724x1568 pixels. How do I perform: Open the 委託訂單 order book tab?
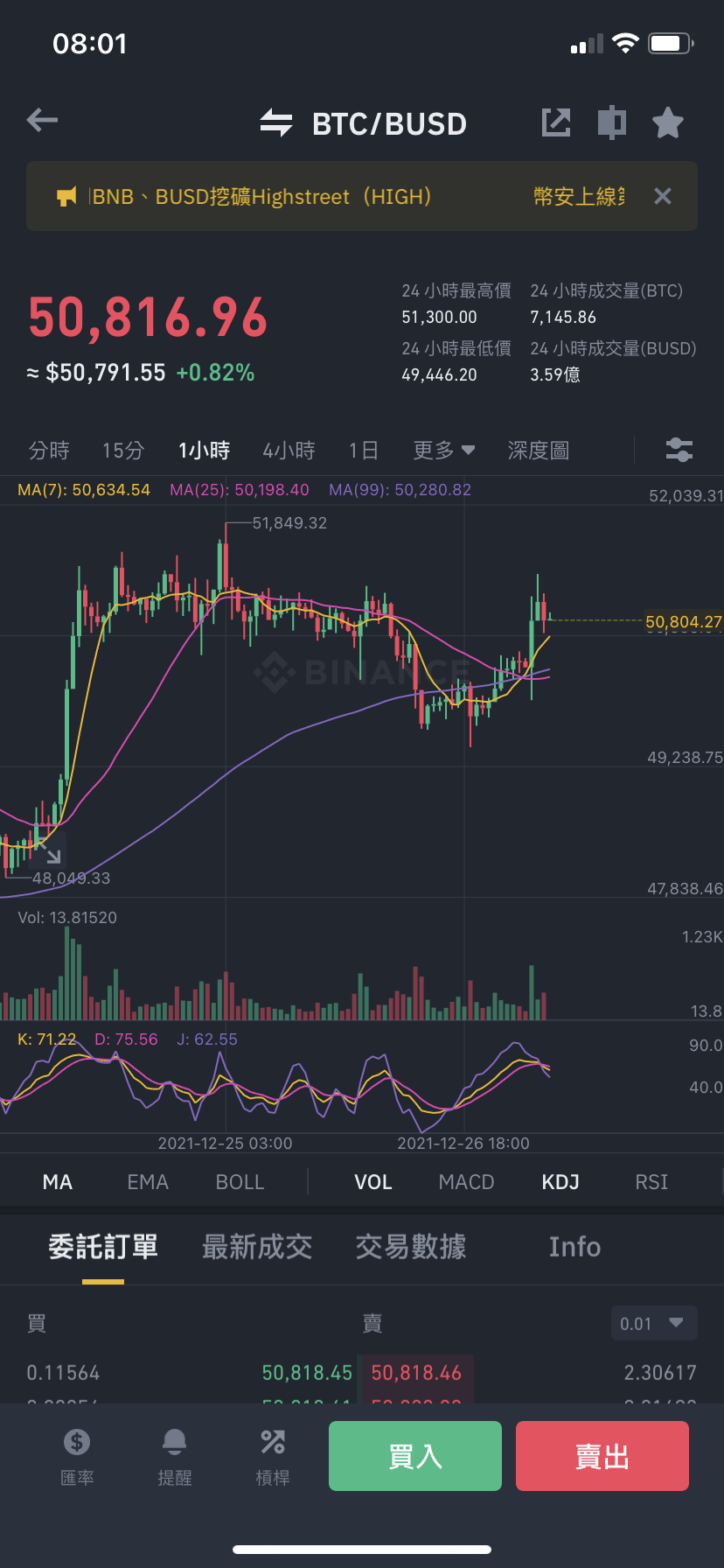103,1247
